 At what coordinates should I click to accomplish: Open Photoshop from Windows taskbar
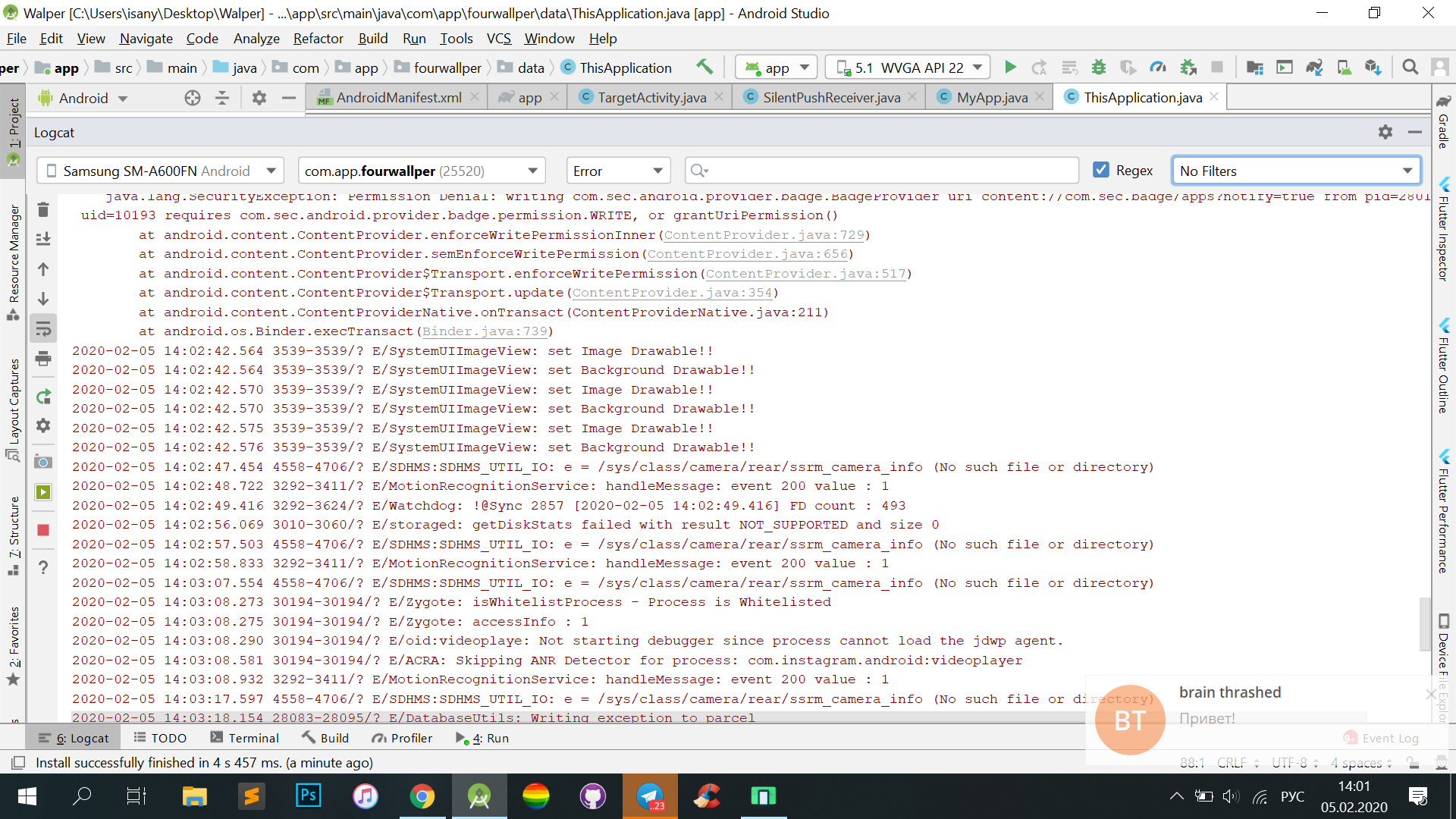[x=309, y=796]
